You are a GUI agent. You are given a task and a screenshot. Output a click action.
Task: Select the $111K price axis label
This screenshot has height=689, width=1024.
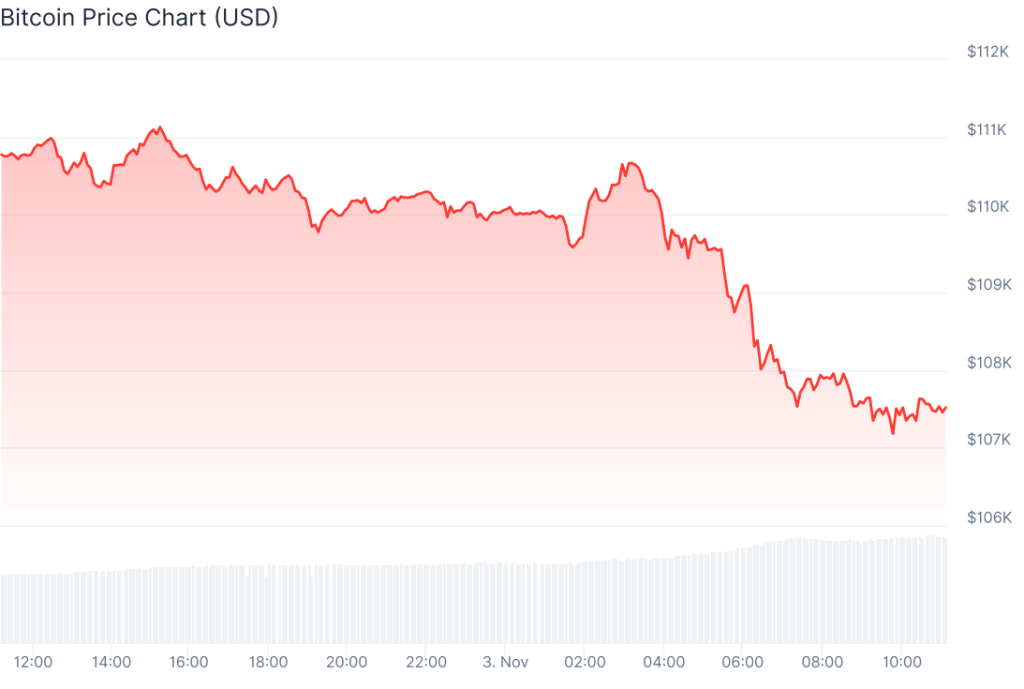point(988,129)
